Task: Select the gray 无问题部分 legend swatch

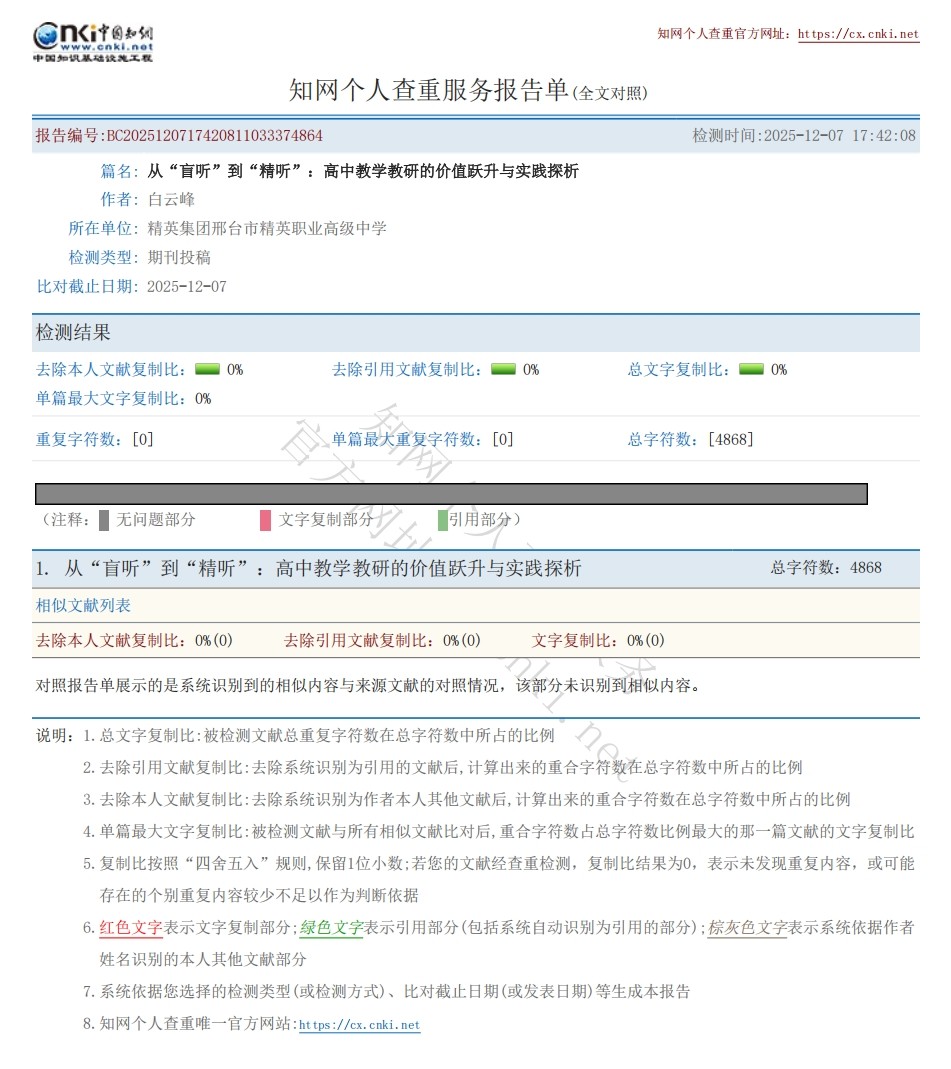Action: (104, 520)
